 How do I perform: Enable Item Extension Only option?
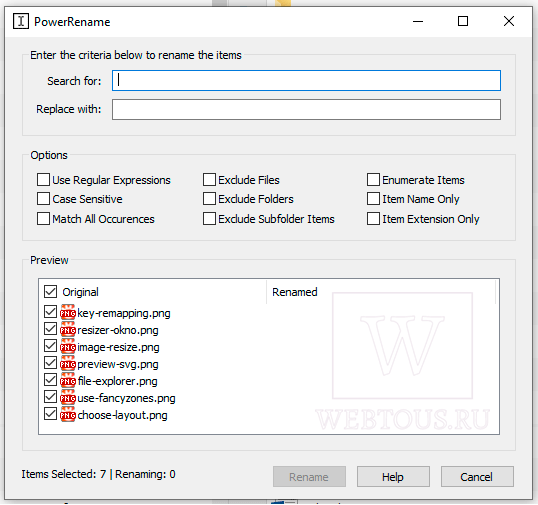click(x=373, y=219)
